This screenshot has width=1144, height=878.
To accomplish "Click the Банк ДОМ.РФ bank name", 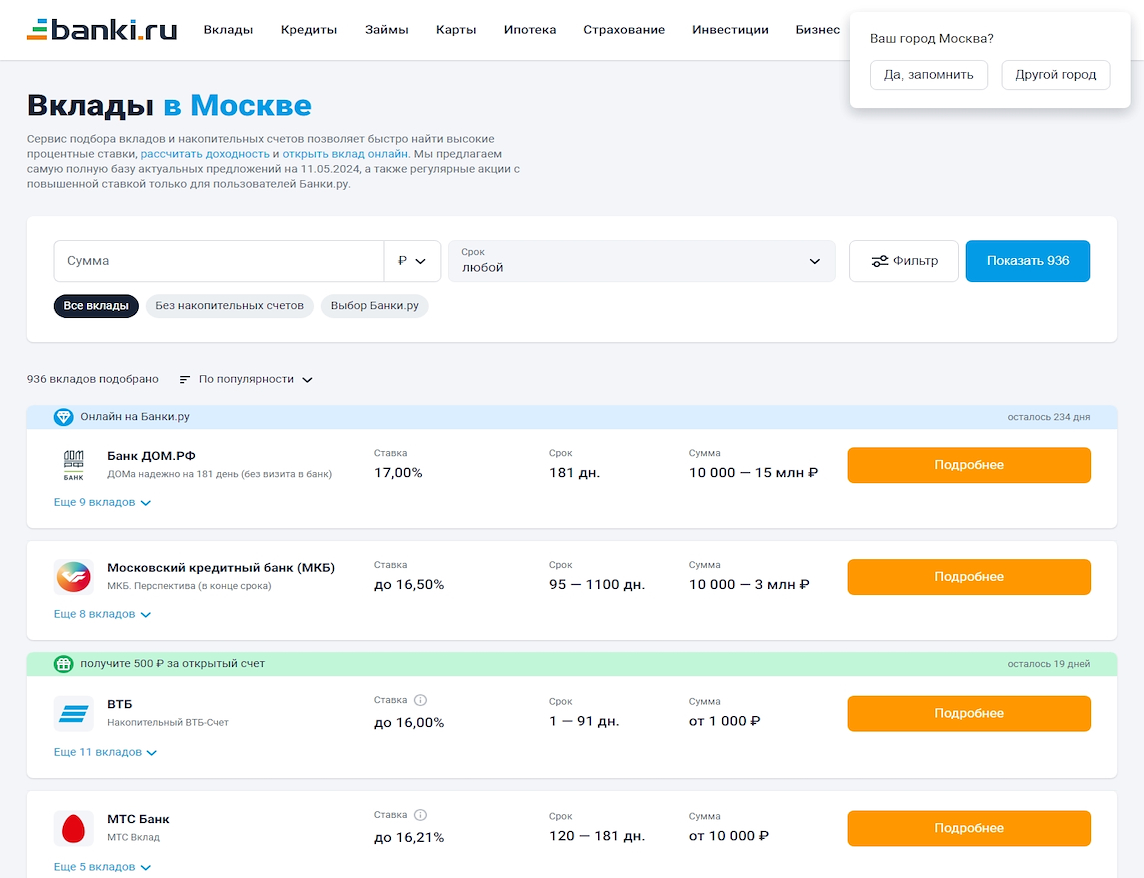I will (151, 456).
